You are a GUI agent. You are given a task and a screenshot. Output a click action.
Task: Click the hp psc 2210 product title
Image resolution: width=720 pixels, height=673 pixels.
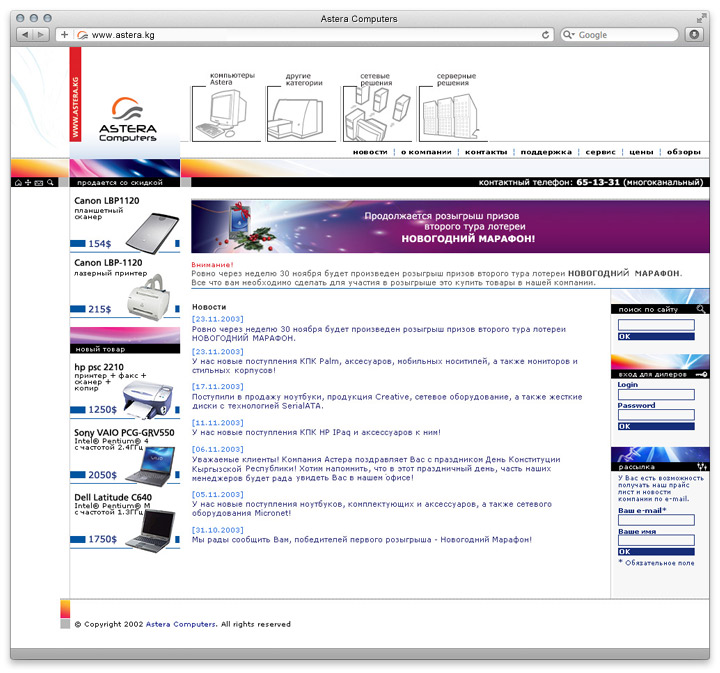pyautogui.click(x=99, y=367)
